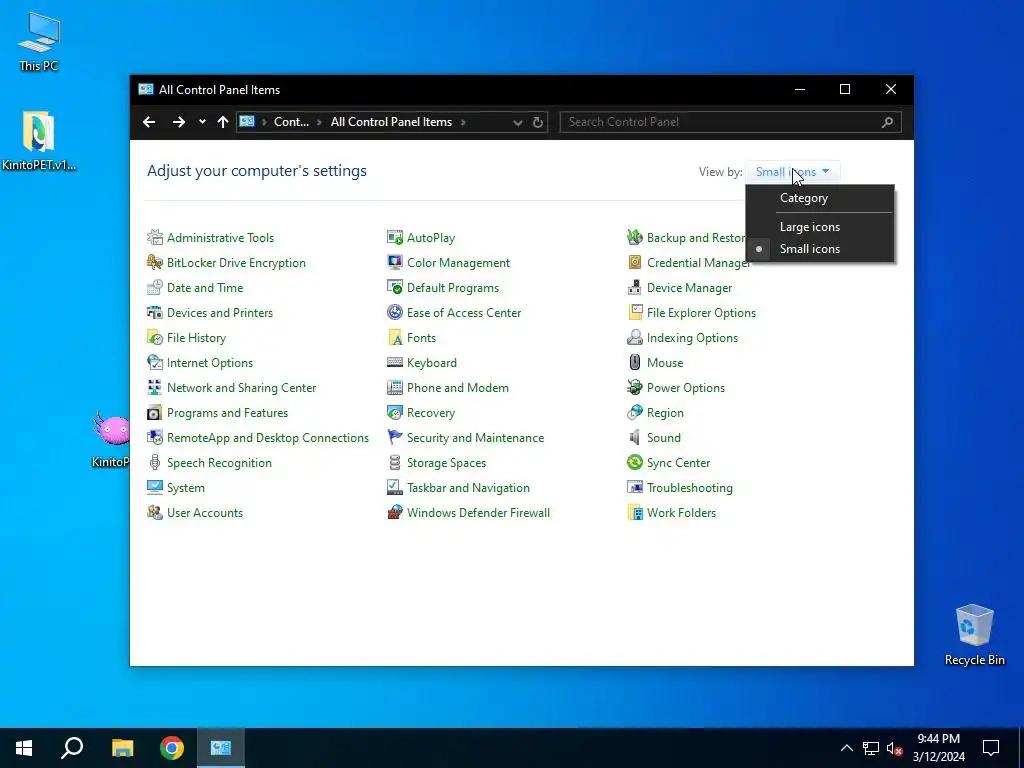Open the User Accounts icon

pyautogui.click(x=155, y=513)
